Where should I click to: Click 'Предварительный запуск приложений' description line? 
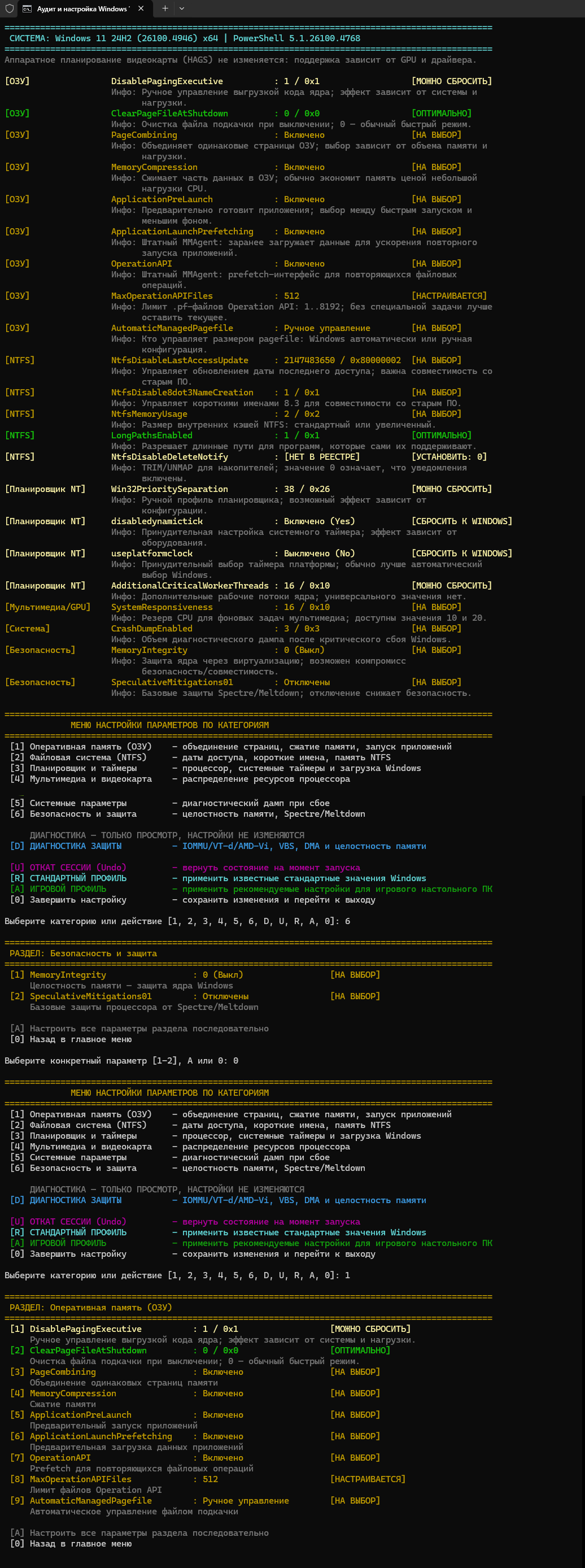[113, 1426]
